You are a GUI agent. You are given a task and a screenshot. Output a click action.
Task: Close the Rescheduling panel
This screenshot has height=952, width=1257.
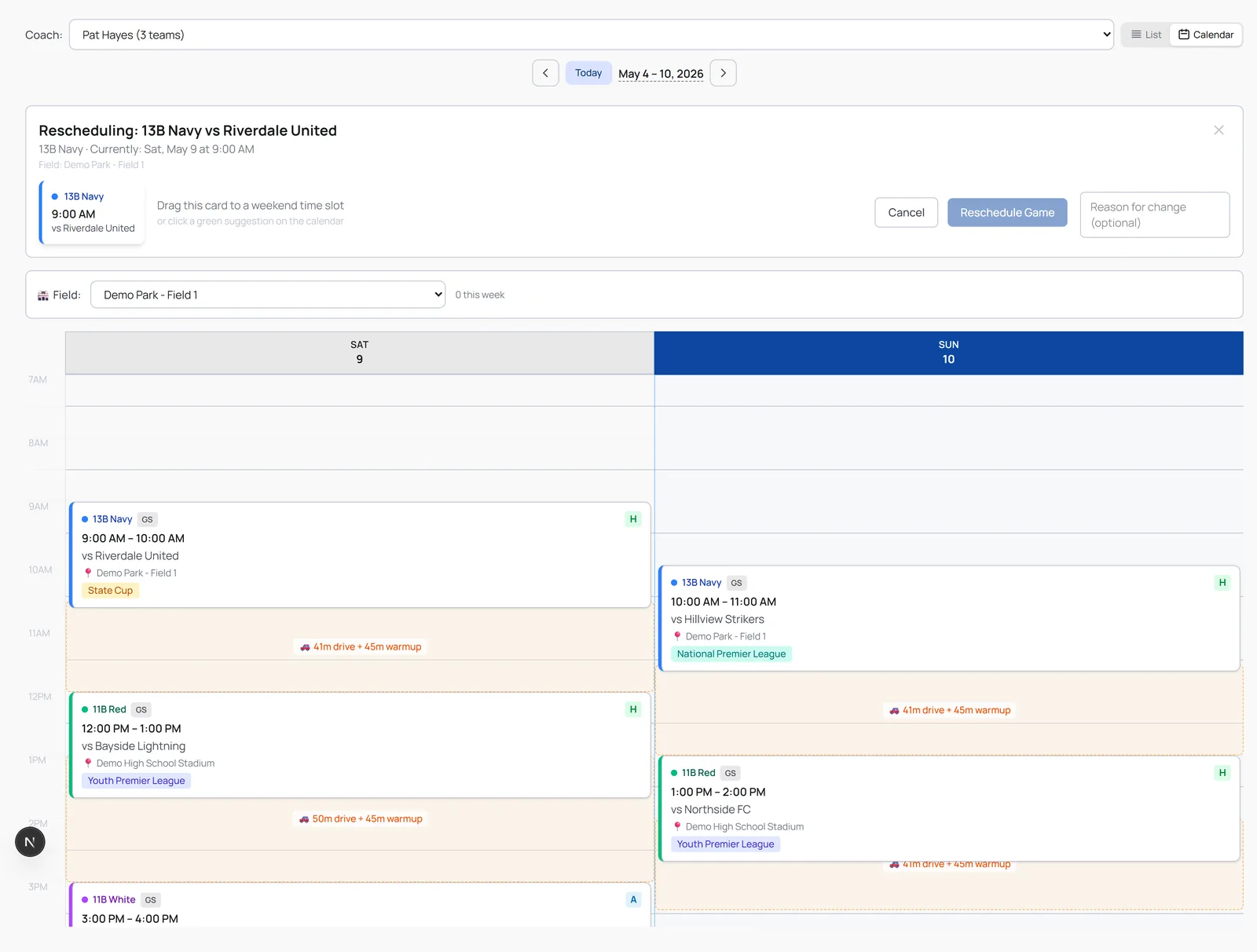1219,130
